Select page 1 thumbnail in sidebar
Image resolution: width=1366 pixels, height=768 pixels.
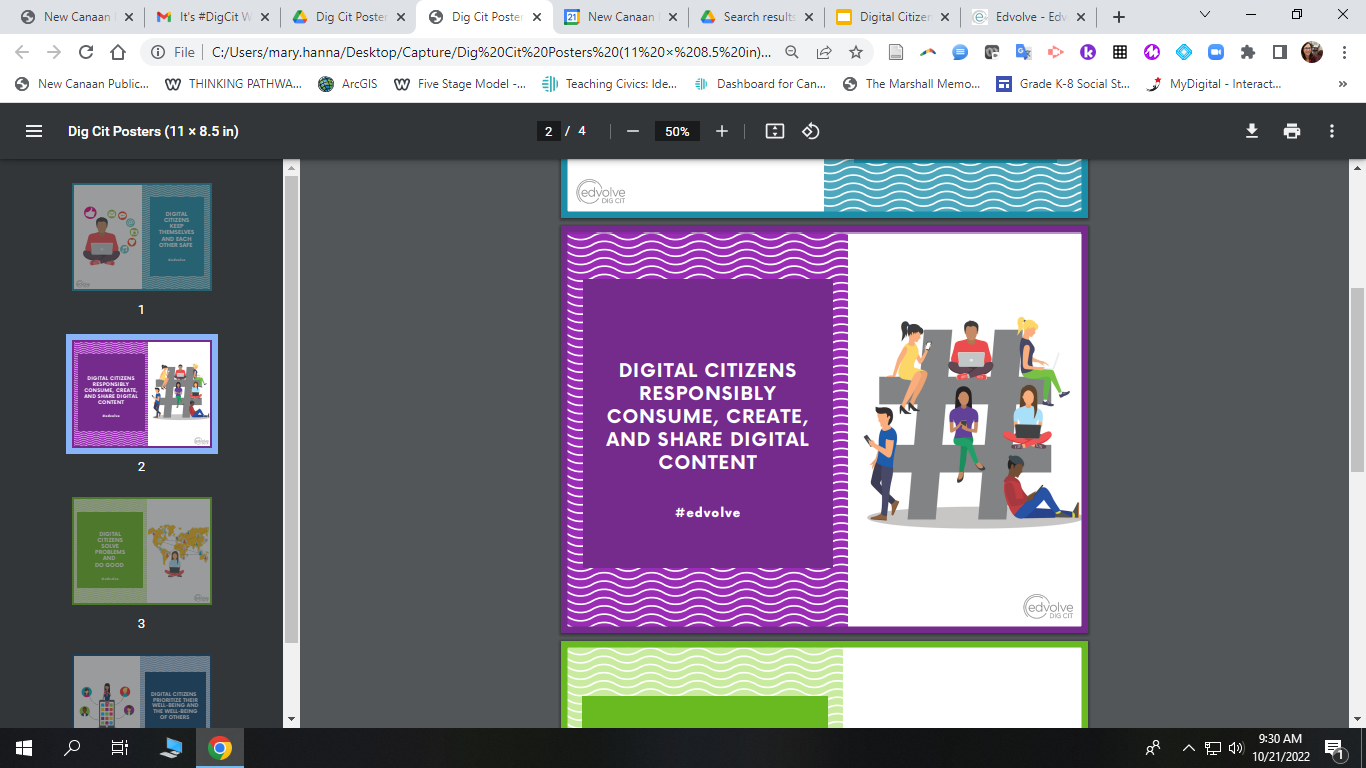point(141,237)
